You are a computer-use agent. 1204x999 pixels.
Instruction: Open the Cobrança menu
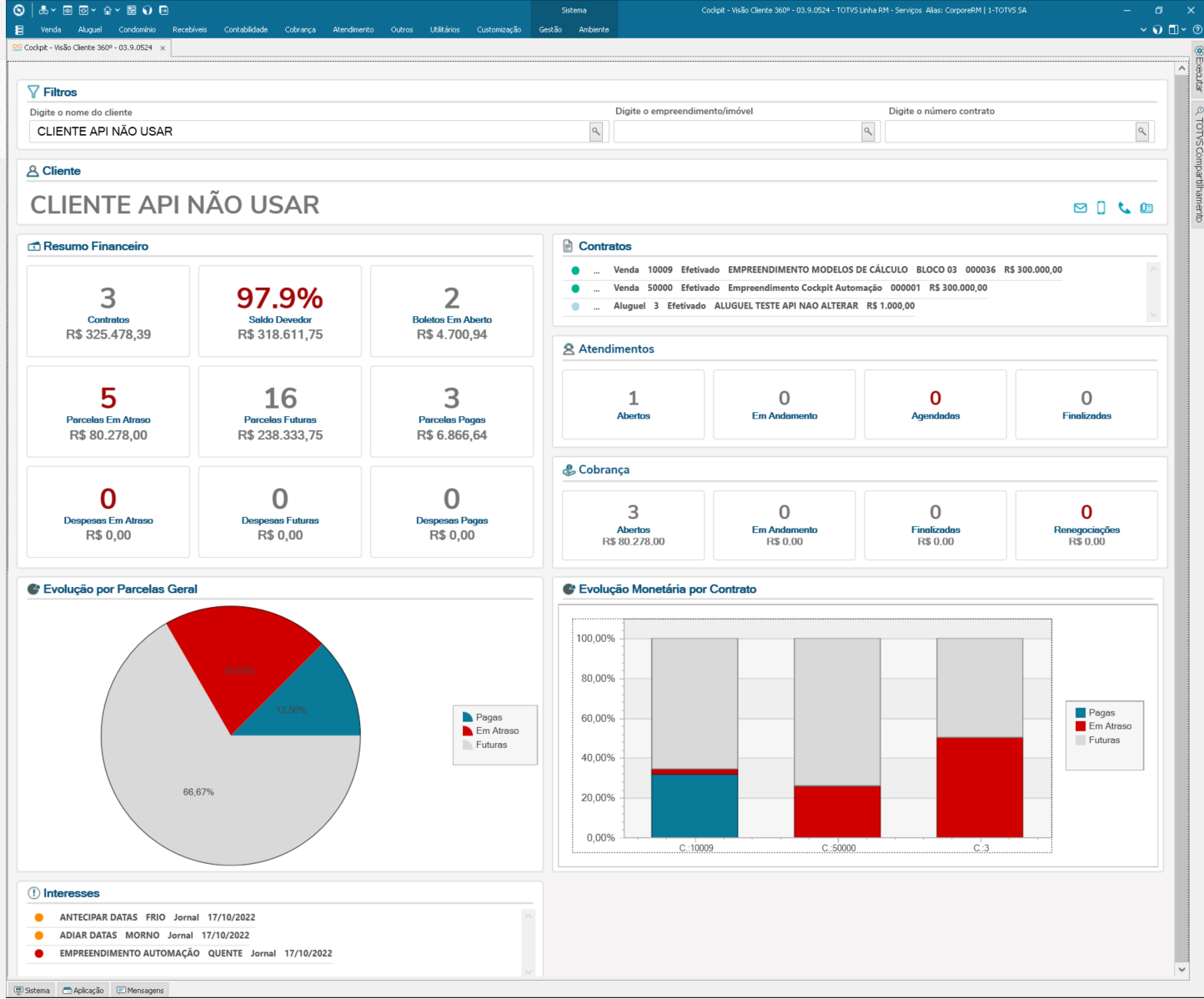click(300, 29)
